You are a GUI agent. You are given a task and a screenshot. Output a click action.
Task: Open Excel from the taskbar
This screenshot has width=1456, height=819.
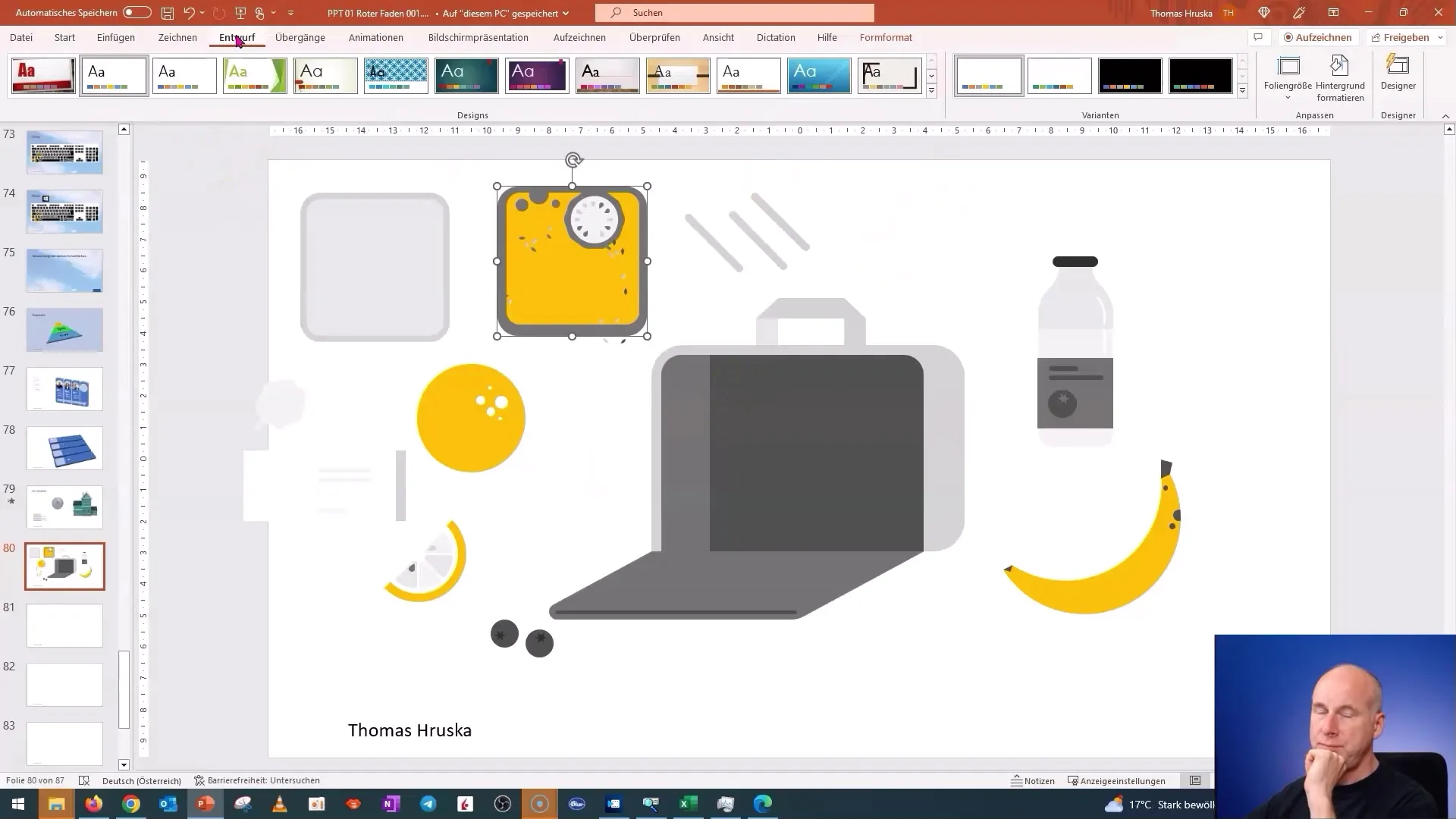point(688,804)
